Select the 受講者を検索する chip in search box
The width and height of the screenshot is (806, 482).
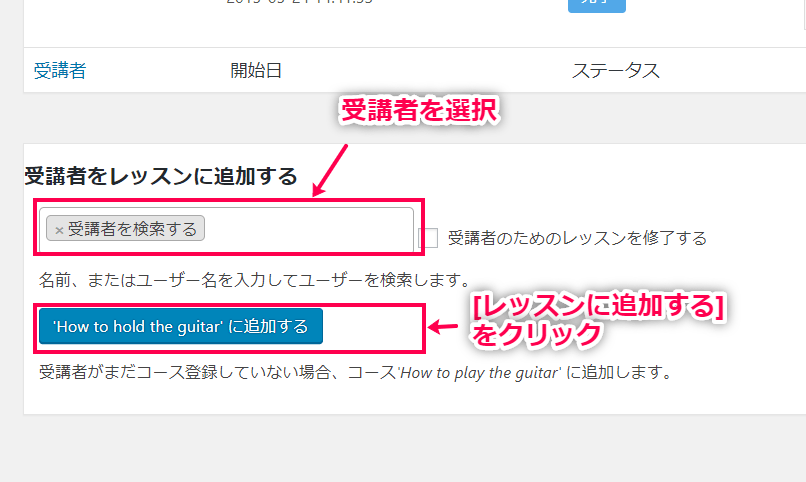(x=125, y=228)
